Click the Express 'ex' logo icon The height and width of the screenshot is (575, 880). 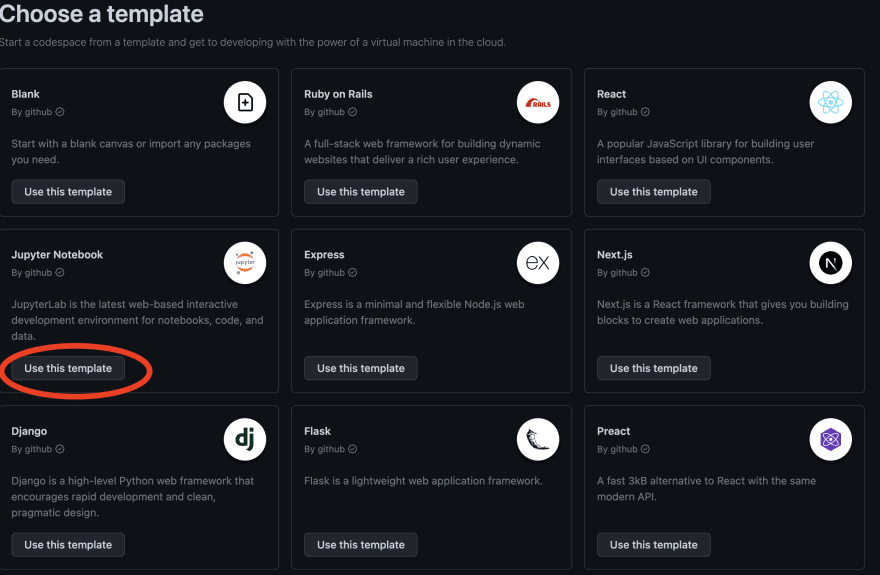[x=538, y=263]
